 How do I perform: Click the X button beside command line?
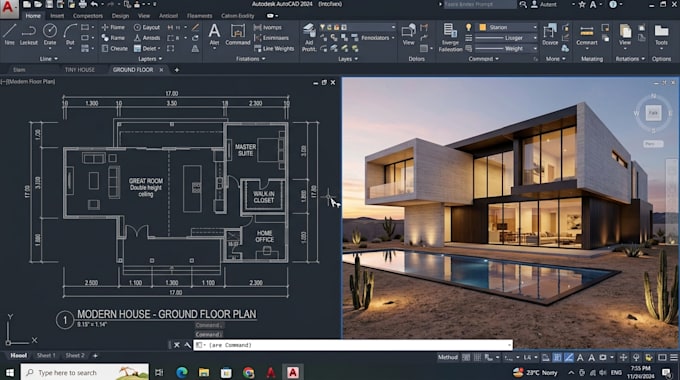[177, 345]
